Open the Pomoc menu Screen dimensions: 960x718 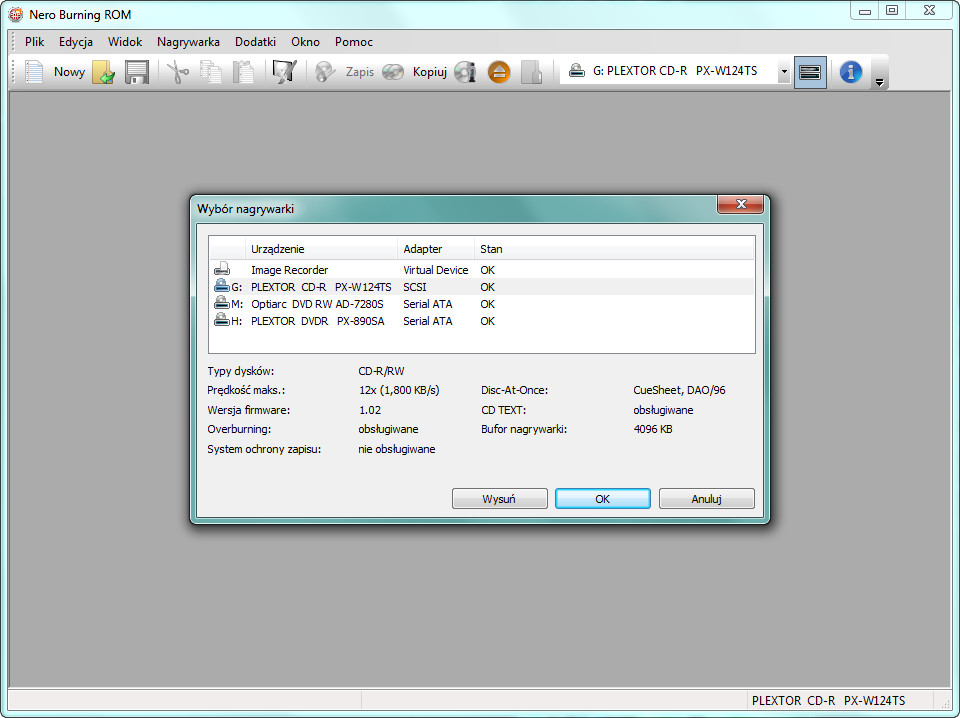tap(354, 42)
